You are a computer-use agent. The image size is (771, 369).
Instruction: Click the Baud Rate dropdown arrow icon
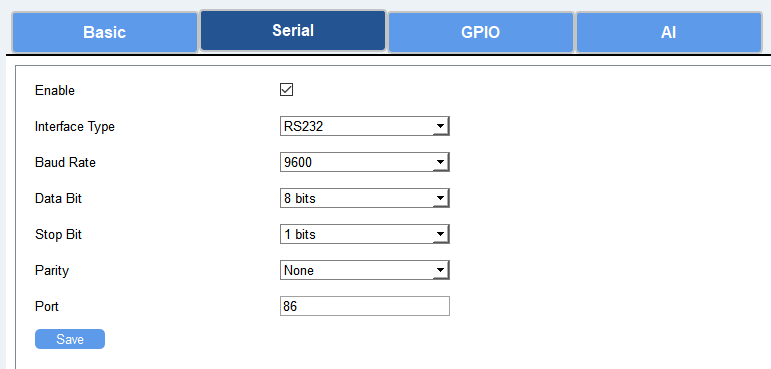[441, 162]
